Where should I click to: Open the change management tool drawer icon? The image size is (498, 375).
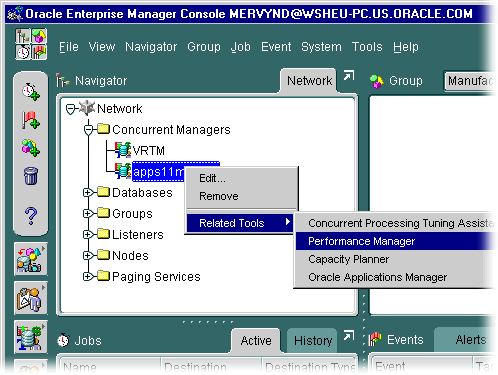(x=30, y=298)
